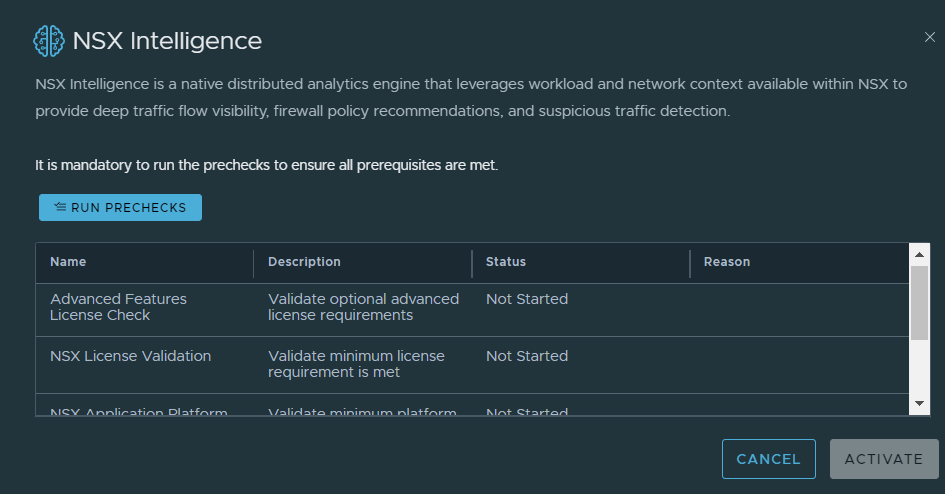The width and height of the screenshot is (945, 494).
Task: Click the Description column header
Action: tap(304, 261)
